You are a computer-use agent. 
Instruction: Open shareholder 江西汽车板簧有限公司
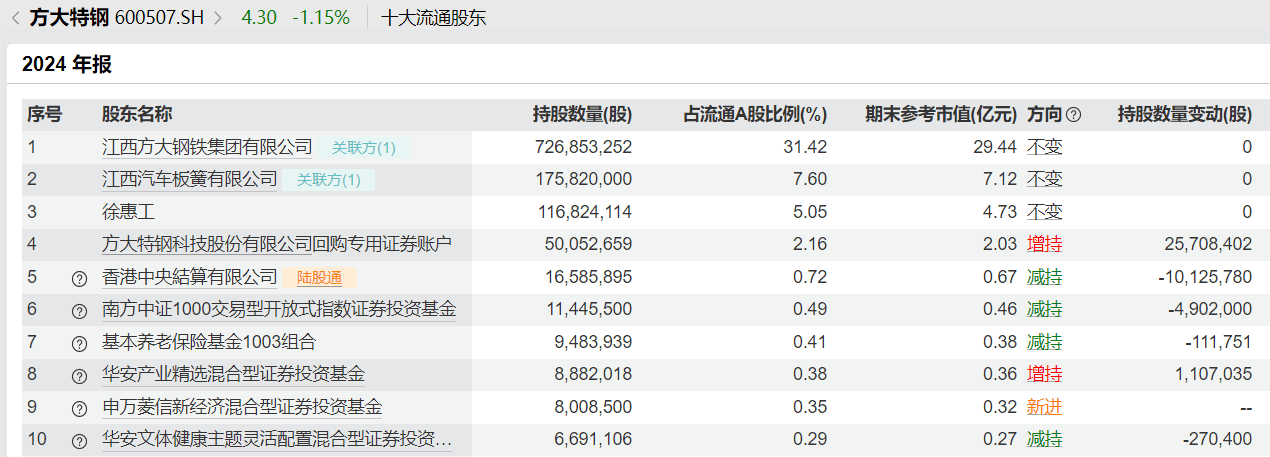tap(190, 179)
